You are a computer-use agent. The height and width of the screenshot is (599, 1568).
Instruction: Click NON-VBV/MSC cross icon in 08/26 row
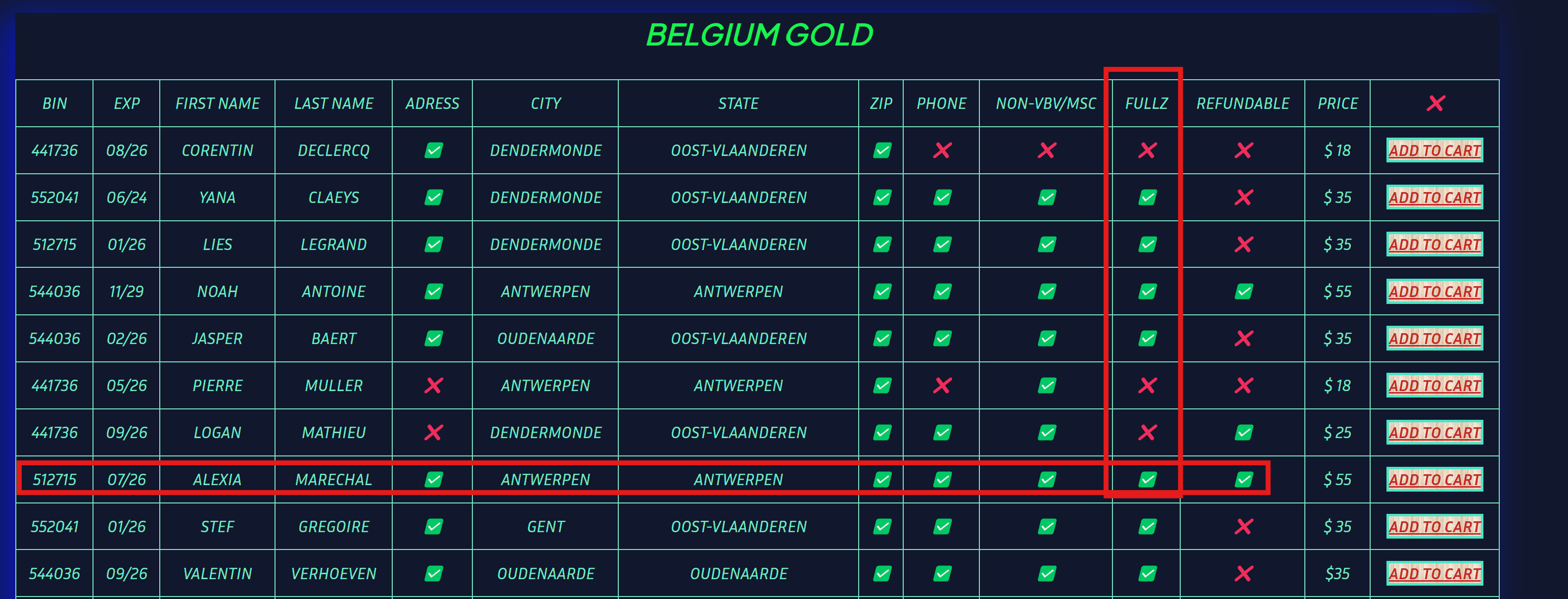(1046, 150)
